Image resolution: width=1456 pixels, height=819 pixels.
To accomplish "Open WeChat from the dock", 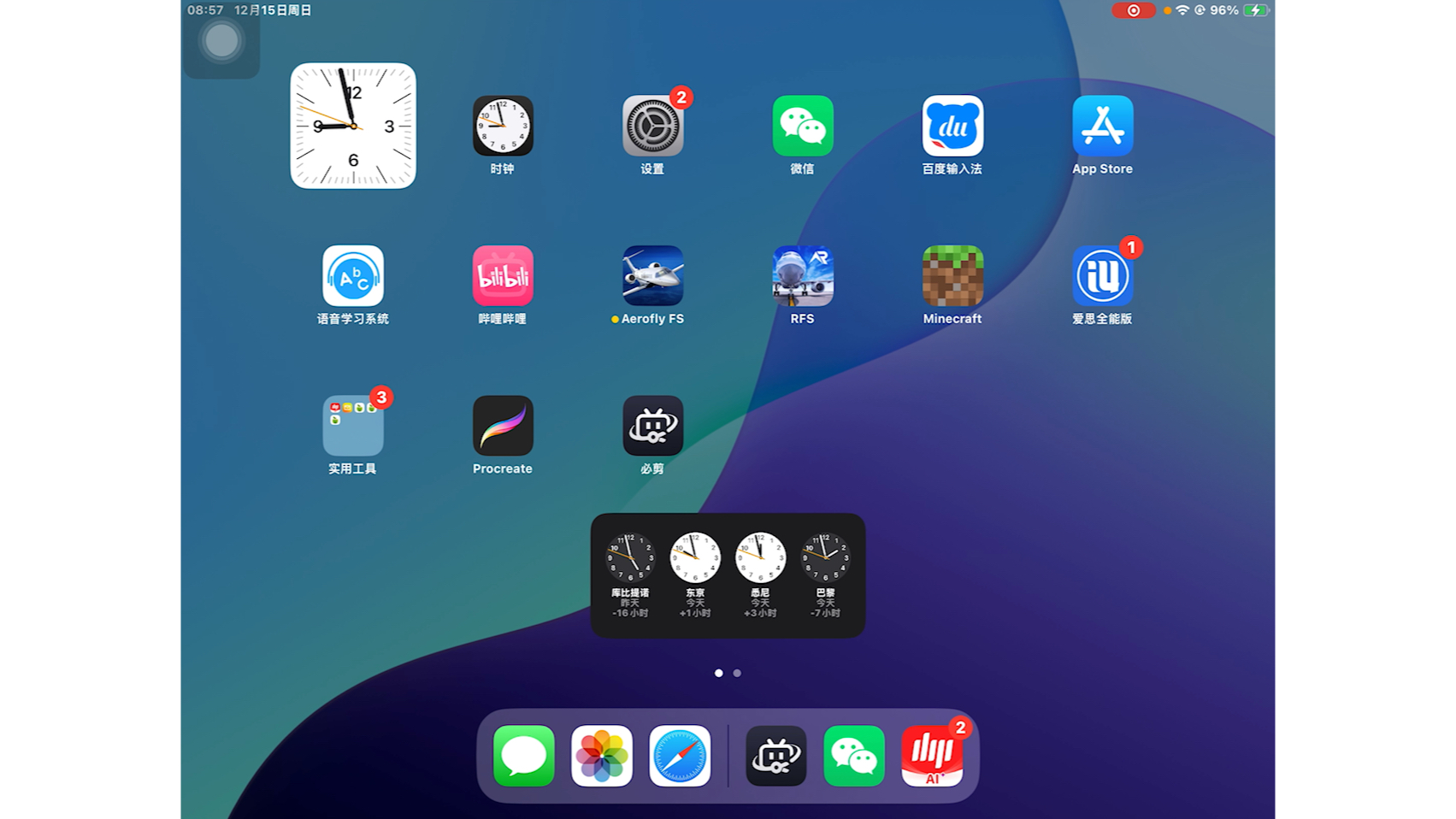I will coord(854,756).
